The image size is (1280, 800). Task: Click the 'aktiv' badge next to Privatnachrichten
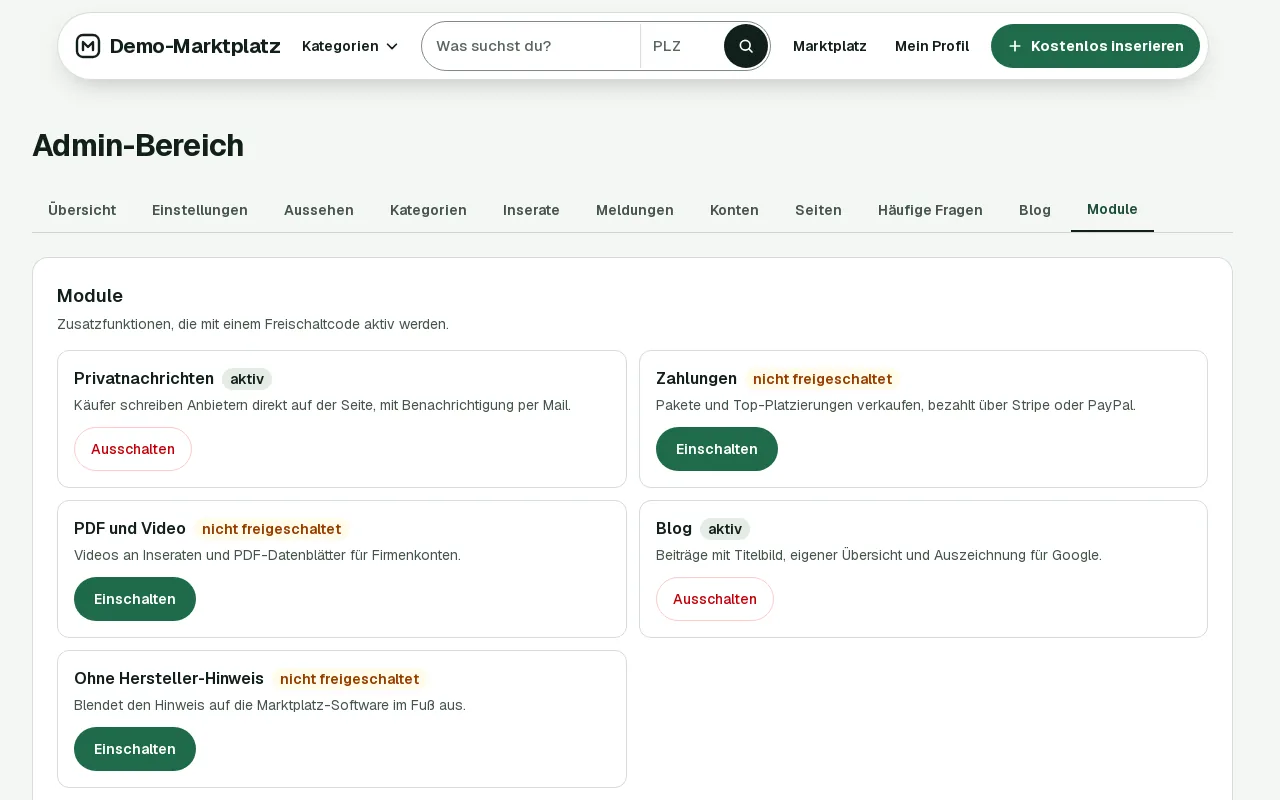point(247,379)
